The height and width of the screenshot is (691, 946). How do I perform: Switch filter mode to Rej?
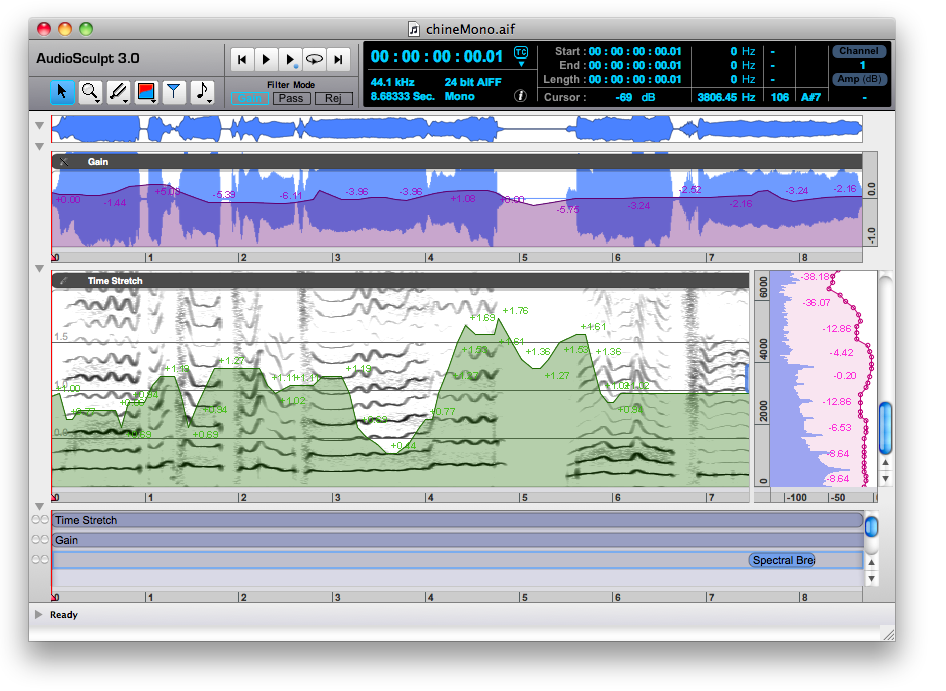click(334, 98)
